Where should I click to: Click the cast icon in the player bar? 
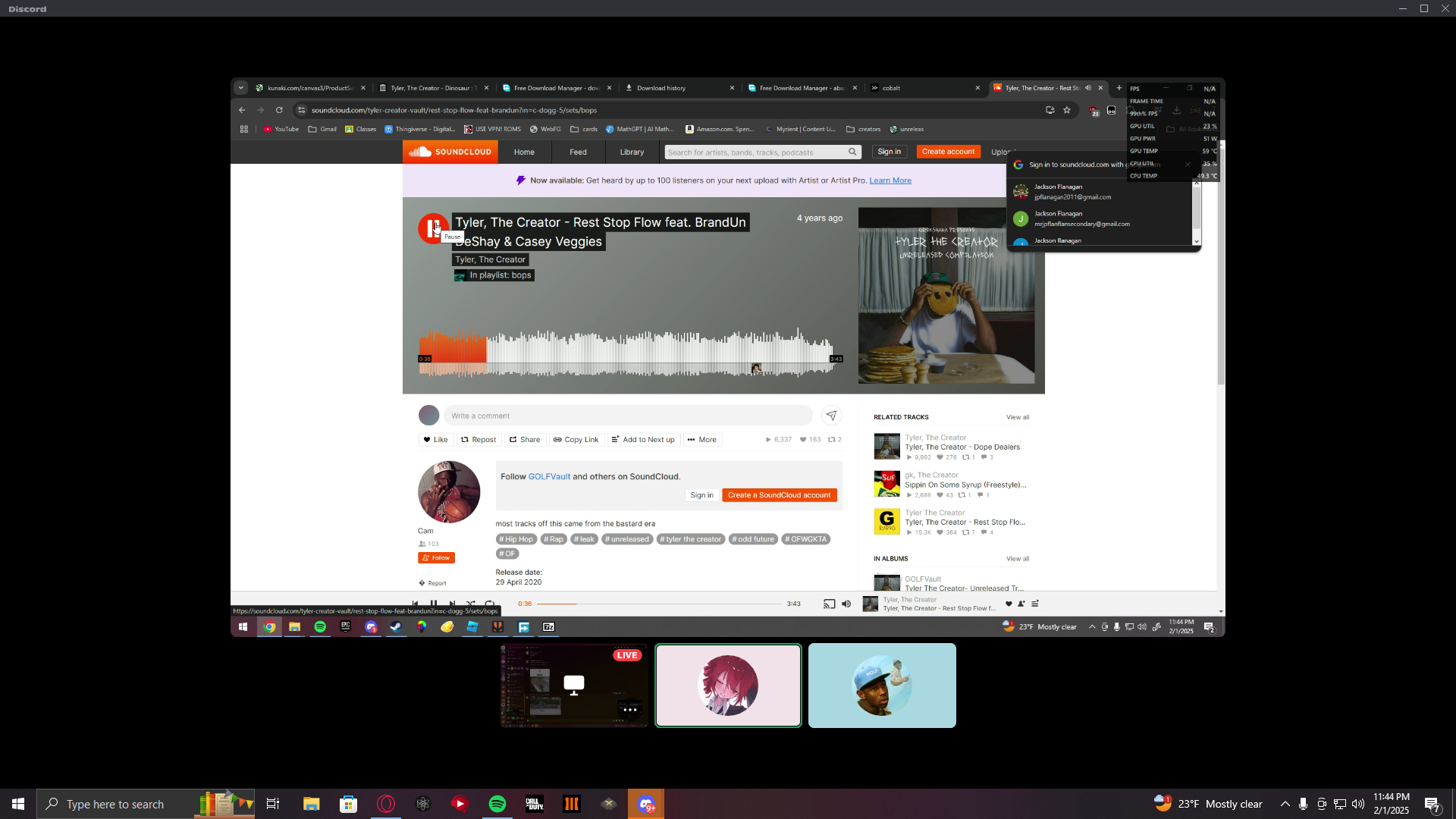pos(829,604)
